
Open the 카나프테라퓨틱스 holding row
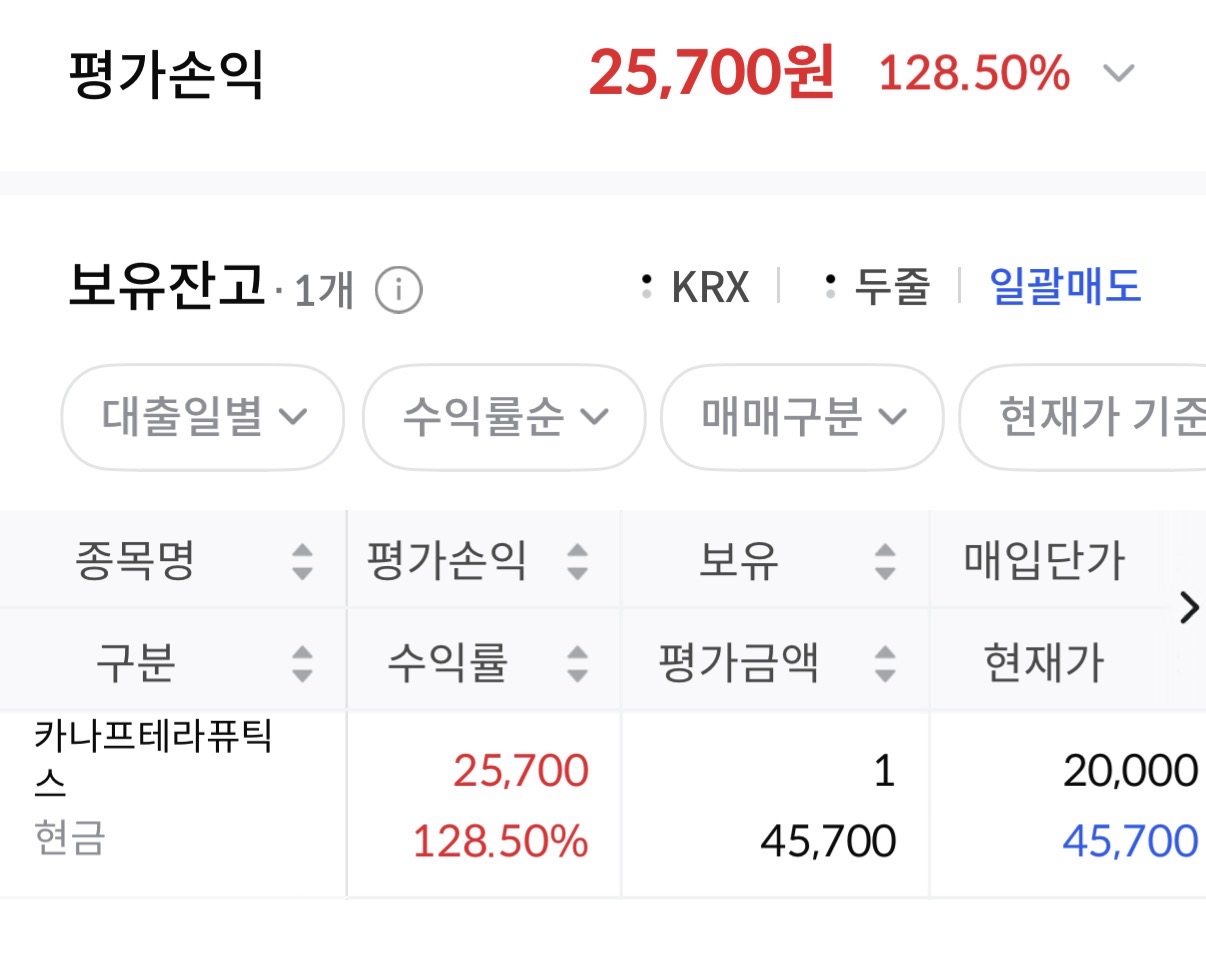click(x=154, y=760)
